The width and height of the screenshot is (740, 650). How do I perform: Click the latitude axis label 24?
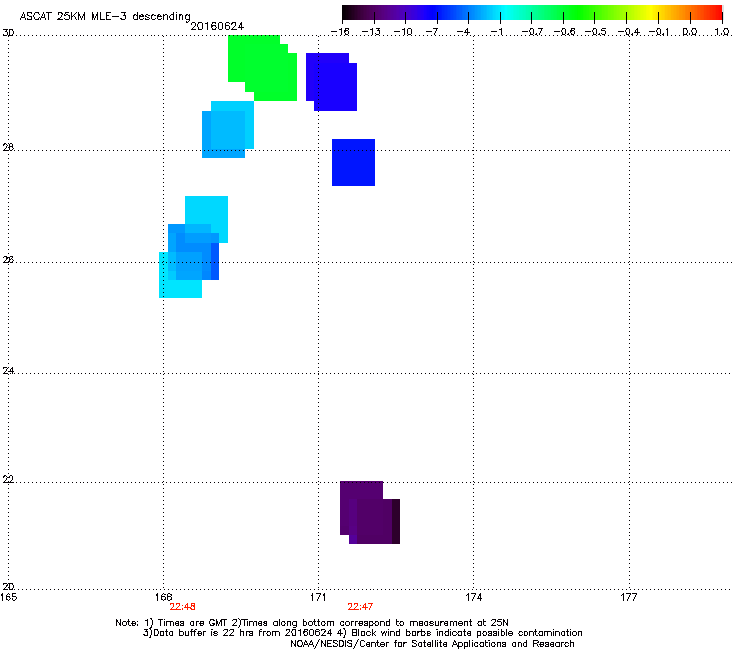(x=8, y=371)
